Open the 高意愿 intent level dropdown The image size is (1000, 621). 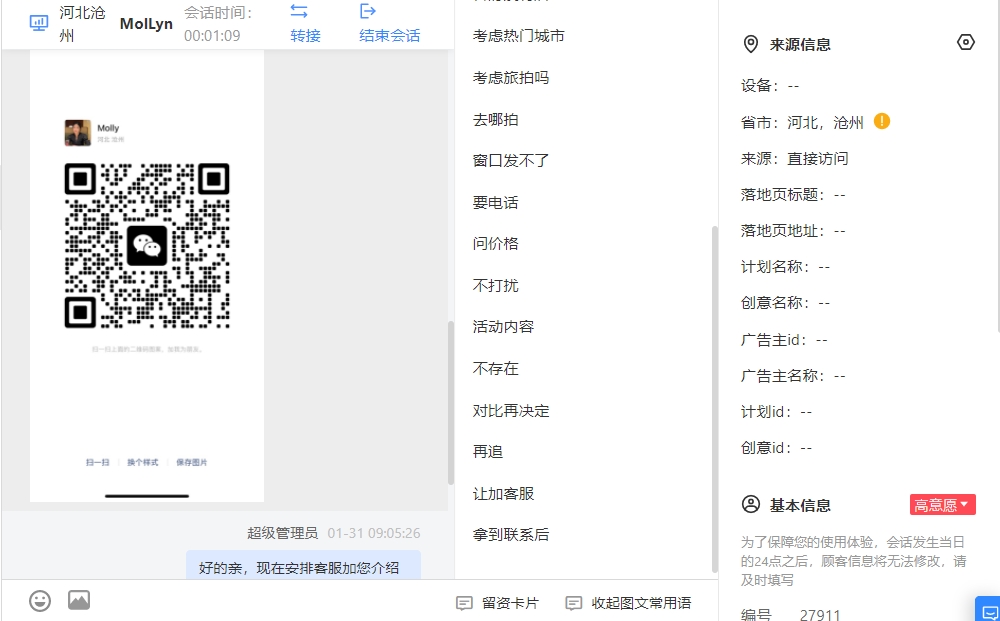click(x=943, y=504)
